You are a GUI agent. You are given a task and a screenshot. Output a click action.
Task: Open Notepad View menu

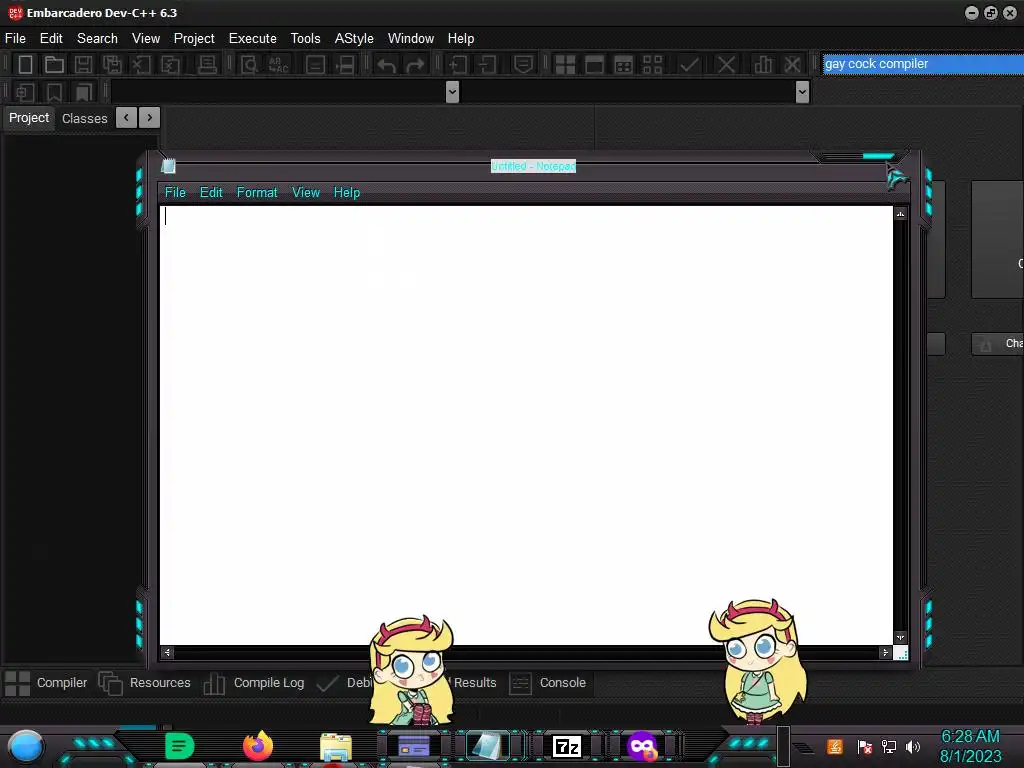(x=306, y=193)
